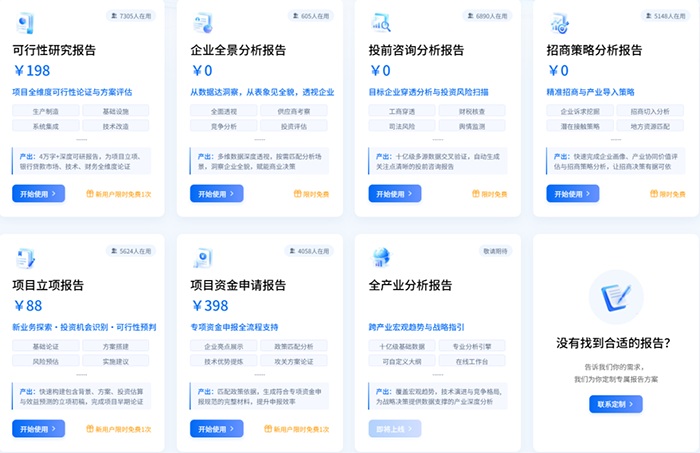Click the 投前咨询分析报告 magnifier chart icon
The width and height of the screenshot is (700, 453).
tap(381, 23)
